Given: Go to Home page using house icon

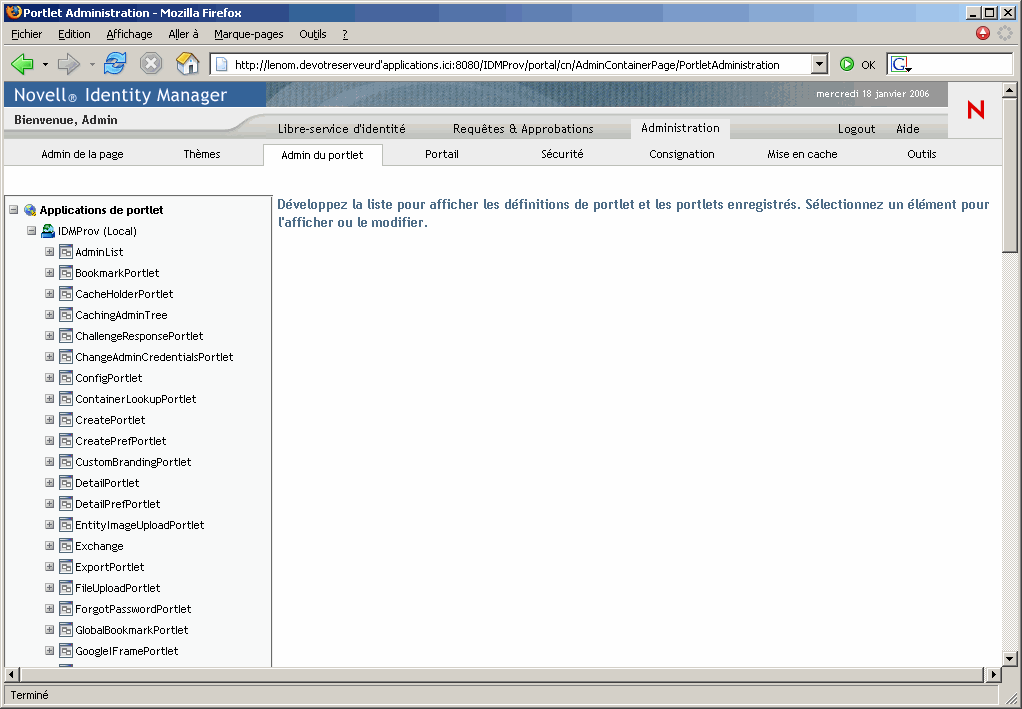Looking at the screenshot, I should [188, 63].
